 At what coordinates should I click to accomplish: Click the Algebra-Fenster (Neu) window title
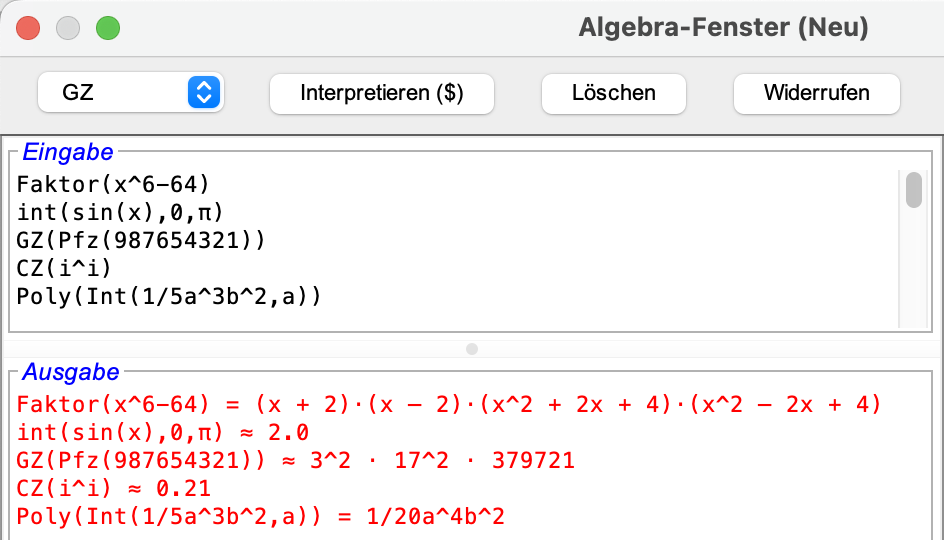tap(723, 28)
